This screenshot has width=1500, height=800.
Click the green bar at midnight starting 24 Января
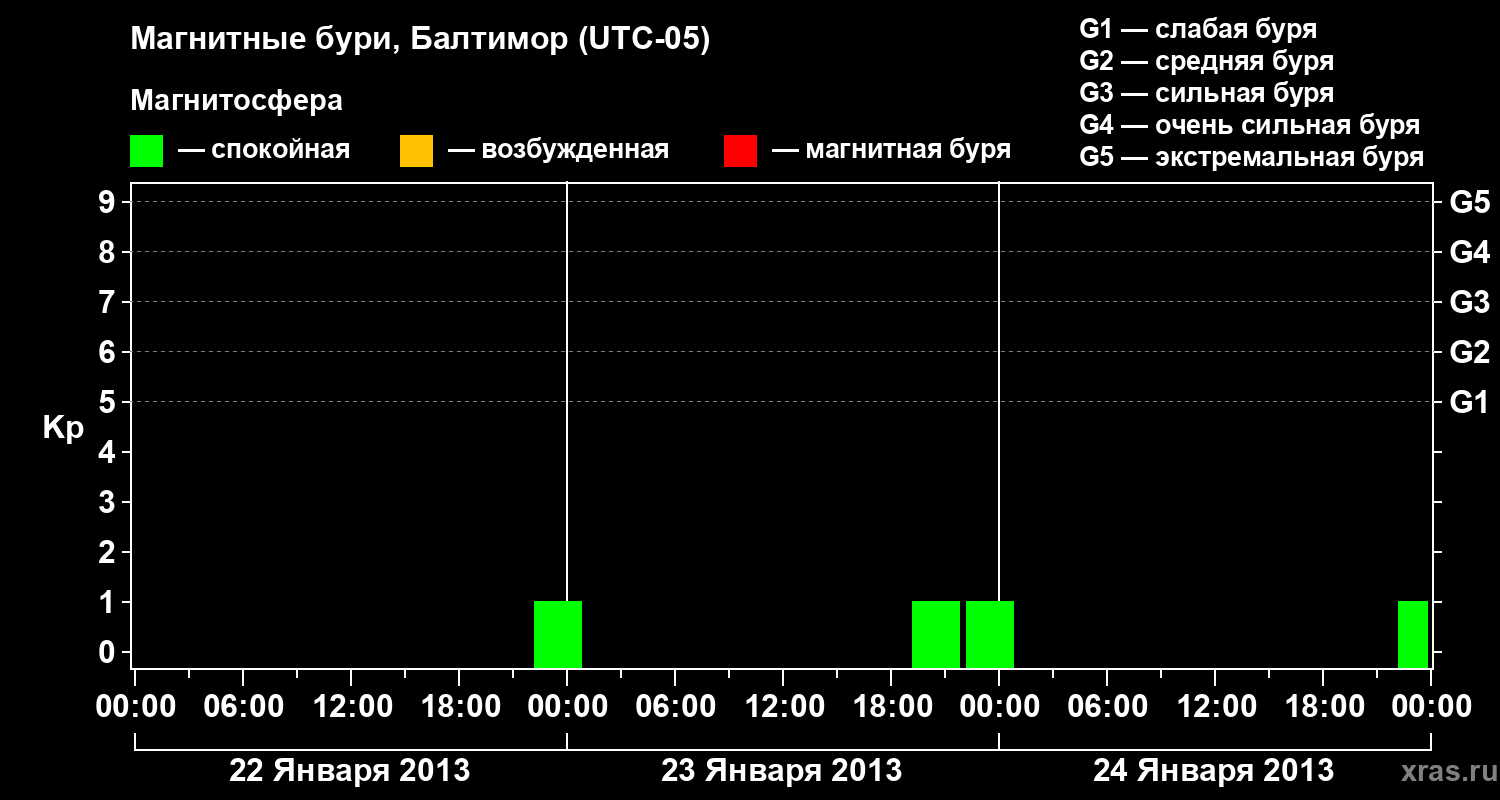(x=990, y=635)
